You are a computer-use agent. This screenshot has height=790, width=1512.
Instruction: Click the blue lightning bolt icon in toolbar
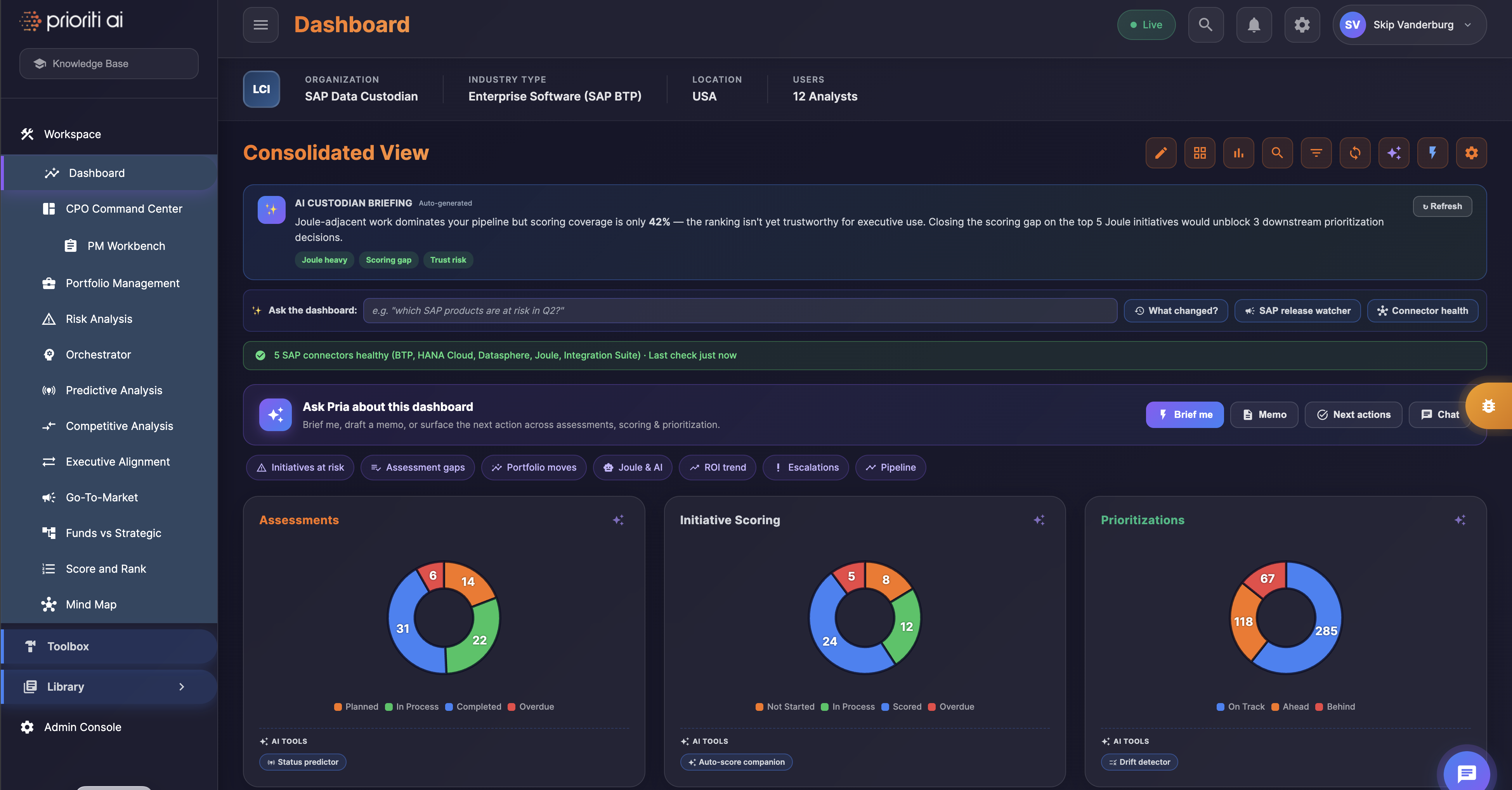click(x=1432, y=153)
